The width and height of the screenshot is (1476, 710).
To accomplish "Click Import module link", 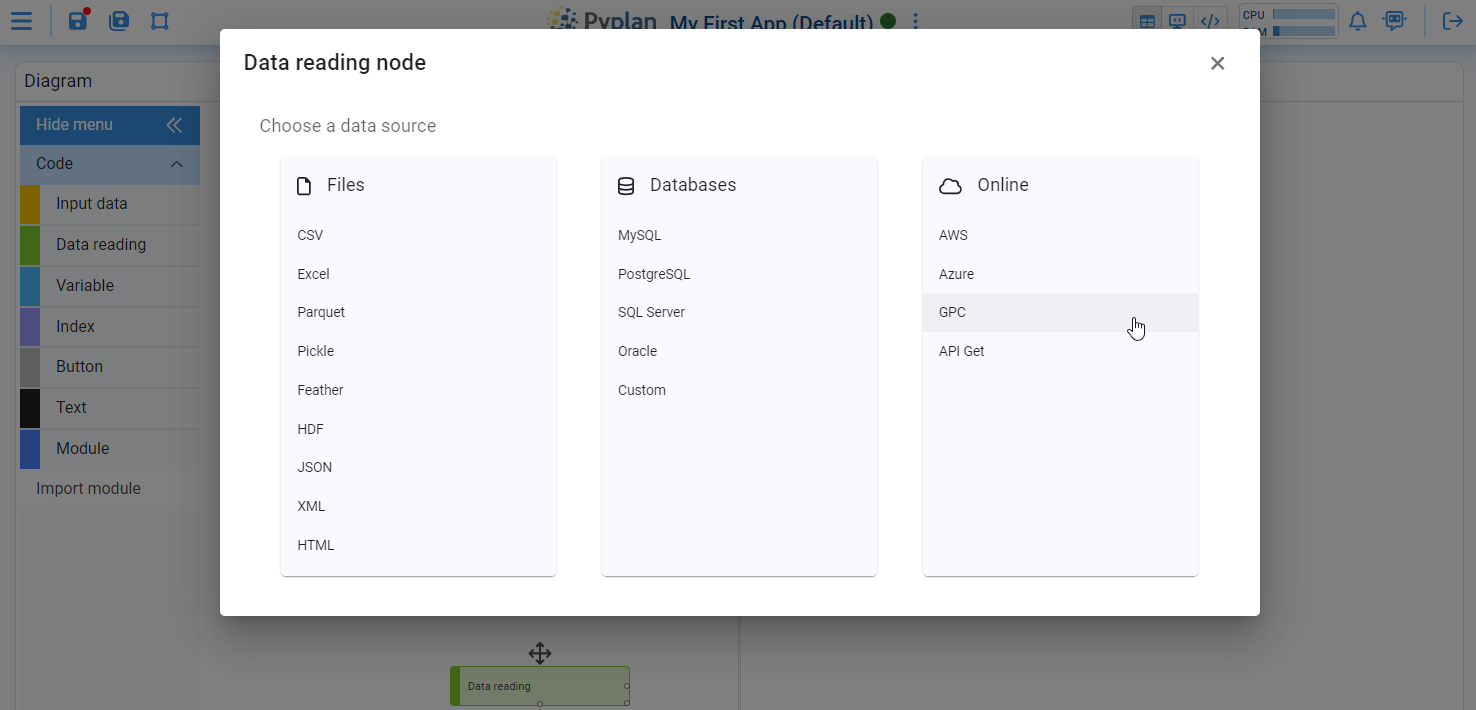I will pyautogui.click(x=88, y=489).
